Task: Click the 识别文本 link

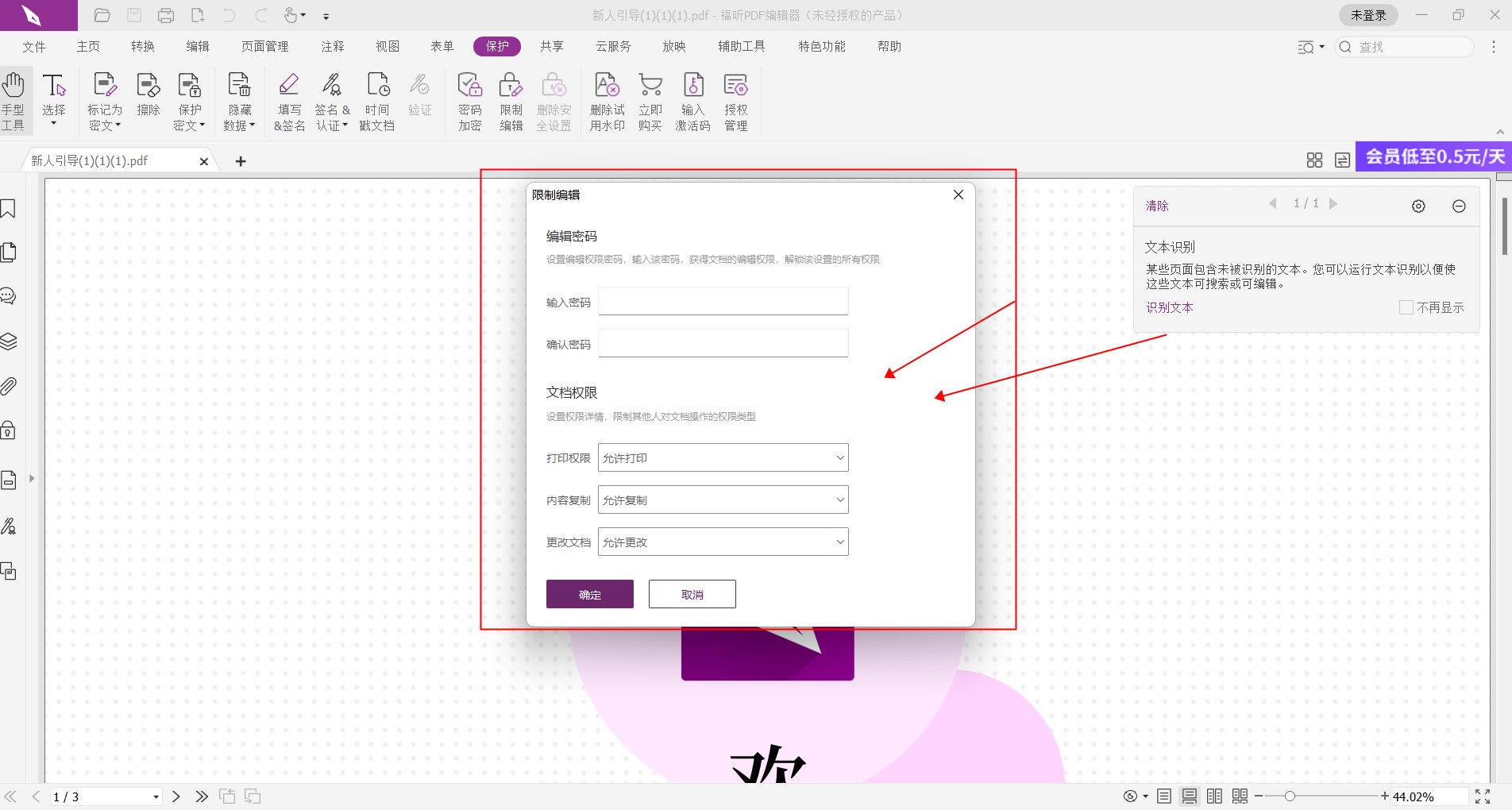Action: (1169, 307)
